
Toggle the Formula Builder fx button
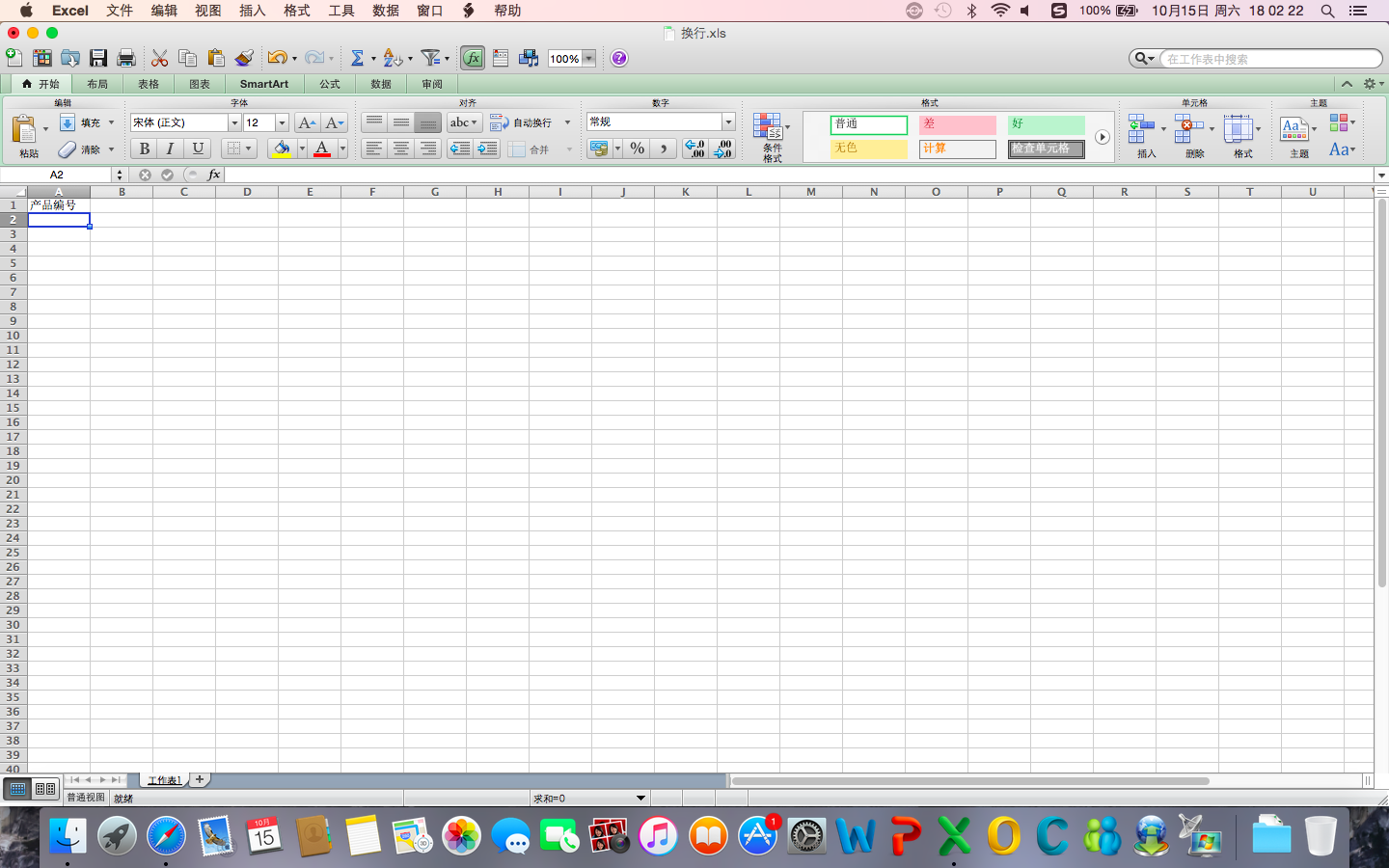(x=473, y=58)
